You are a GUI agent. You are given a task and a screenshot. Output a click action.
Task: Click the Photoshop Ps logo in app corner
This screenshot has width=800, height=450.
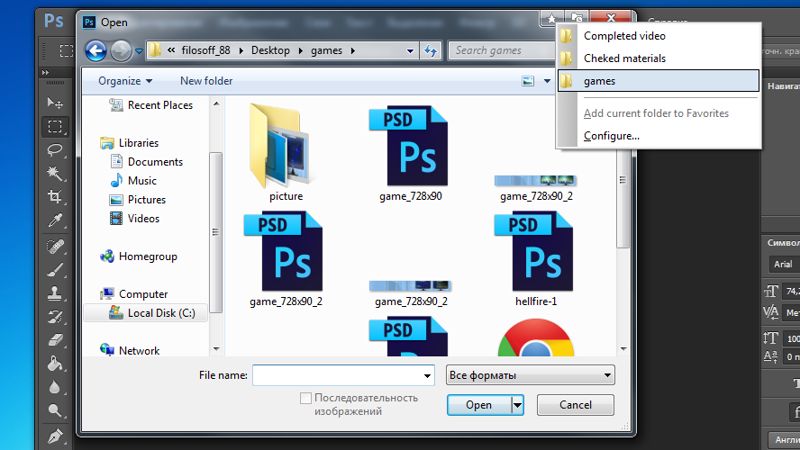click(54, 21)
